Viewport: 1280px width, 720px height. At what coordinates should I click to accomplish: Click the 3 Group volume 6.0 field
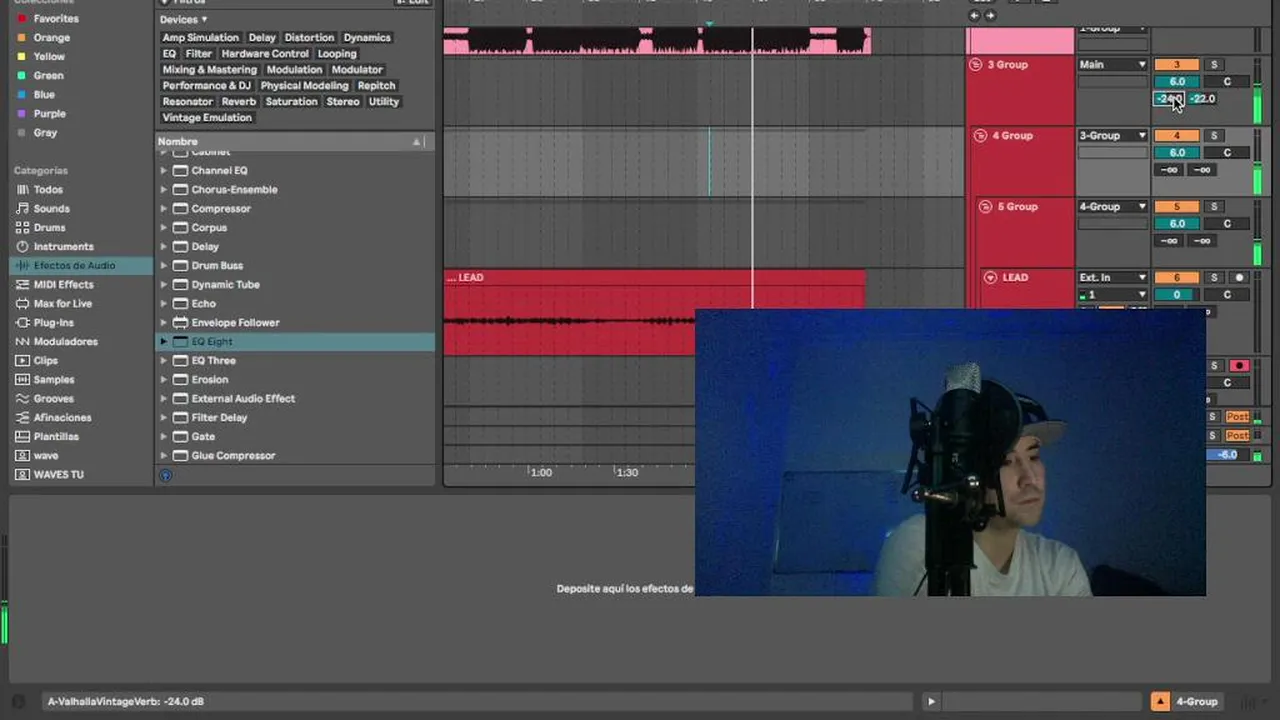click(1177, 82)
